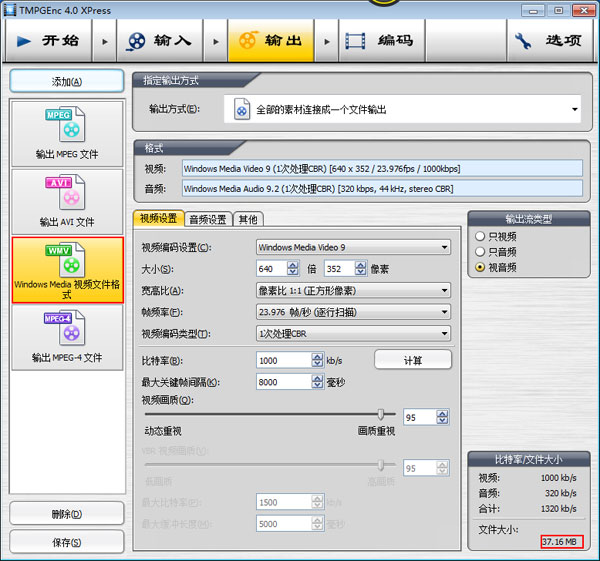Click the 音频 format summary field
Viewport: 600px width, 561px height.
click(x=382, y=189)
